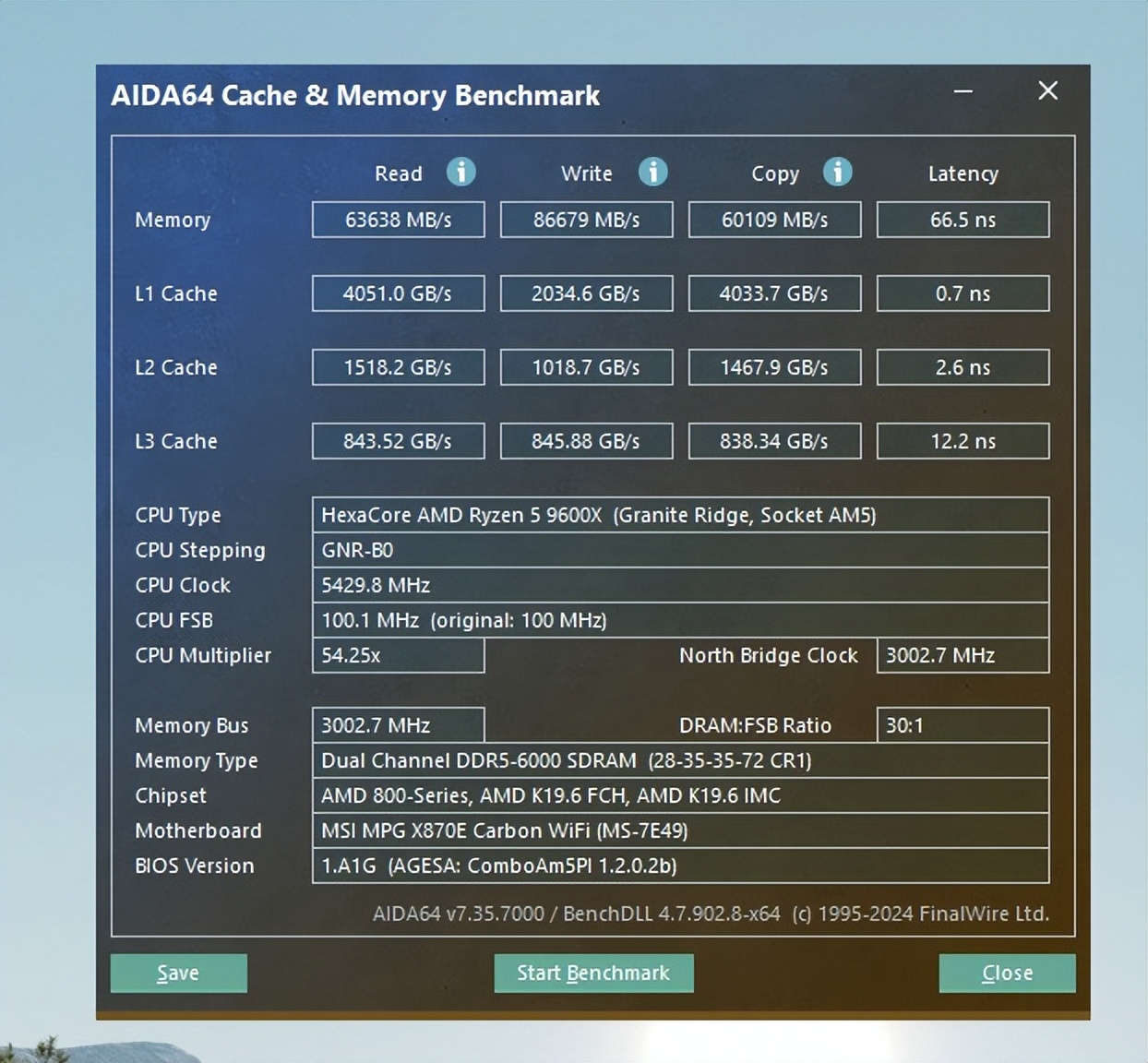Click the Memory Bus label
The image size is (1148, 1063).
pos(192,726)
